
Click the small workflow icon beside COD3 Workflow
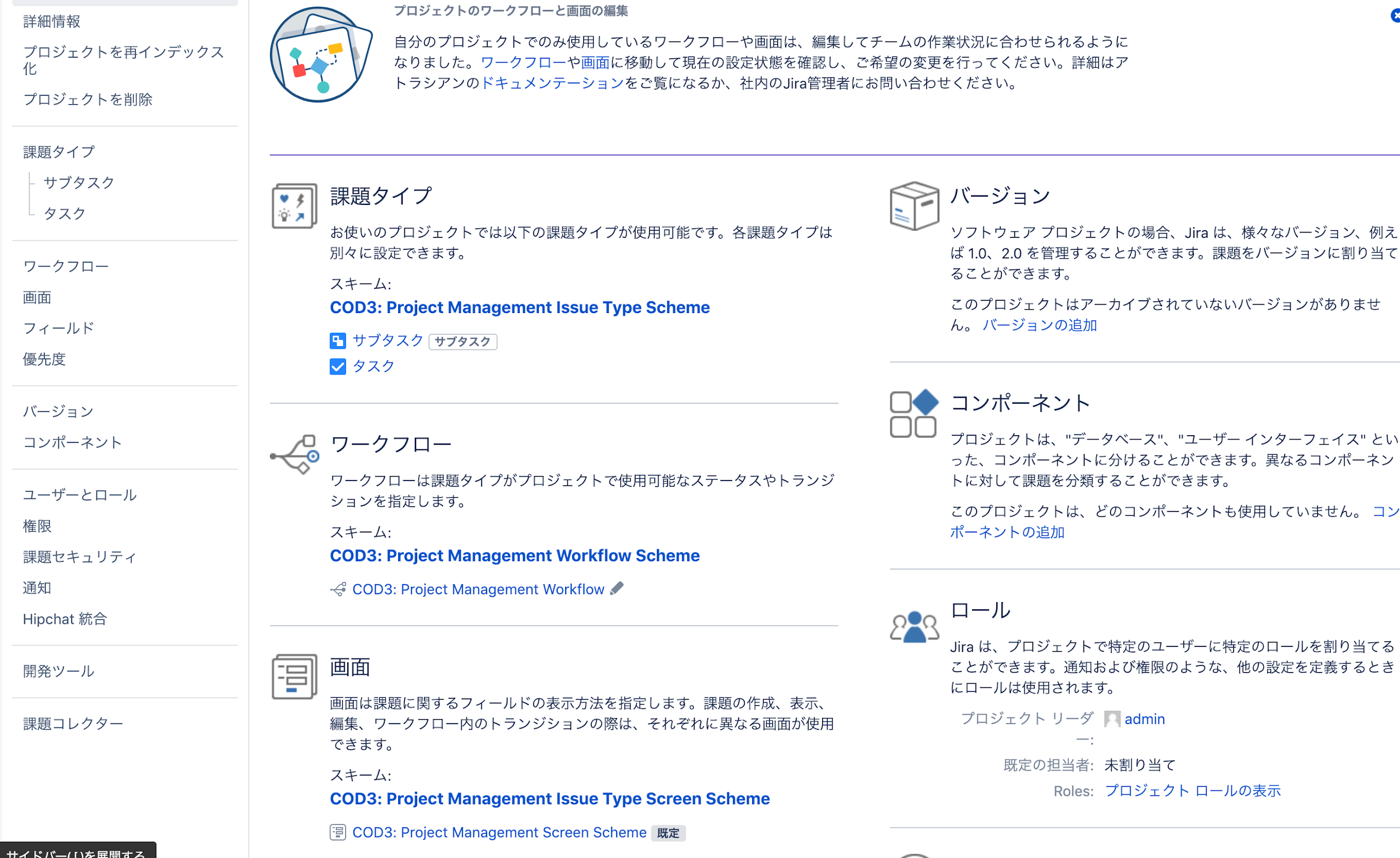tap(338, 589)
